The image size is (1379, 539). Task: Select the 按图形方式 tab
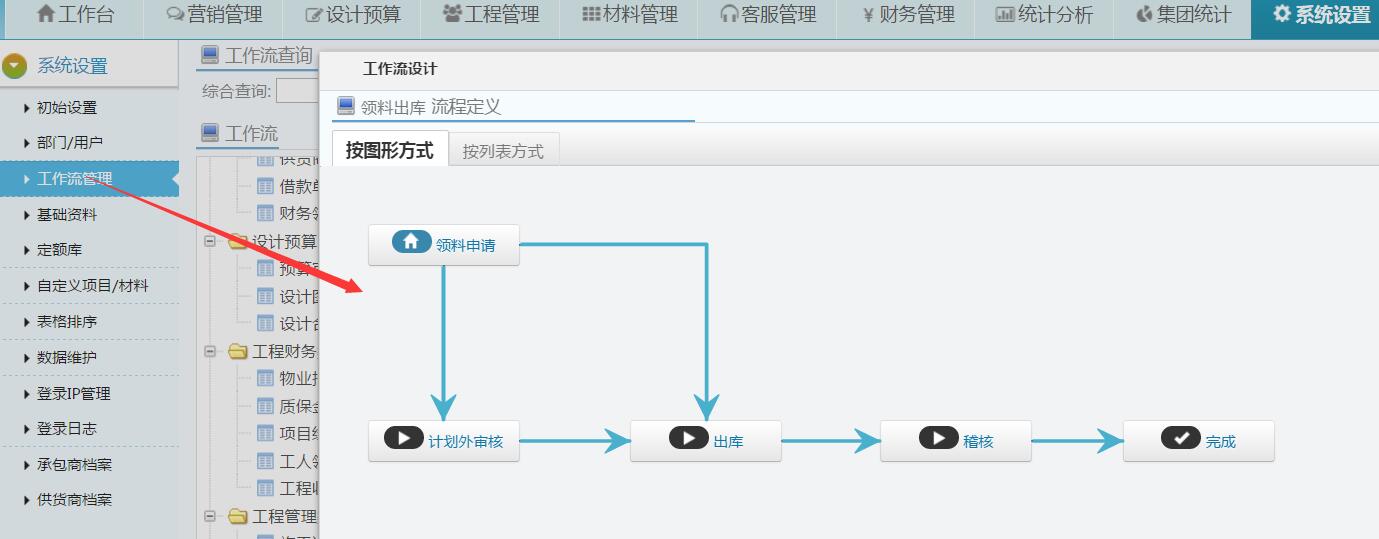389,151
